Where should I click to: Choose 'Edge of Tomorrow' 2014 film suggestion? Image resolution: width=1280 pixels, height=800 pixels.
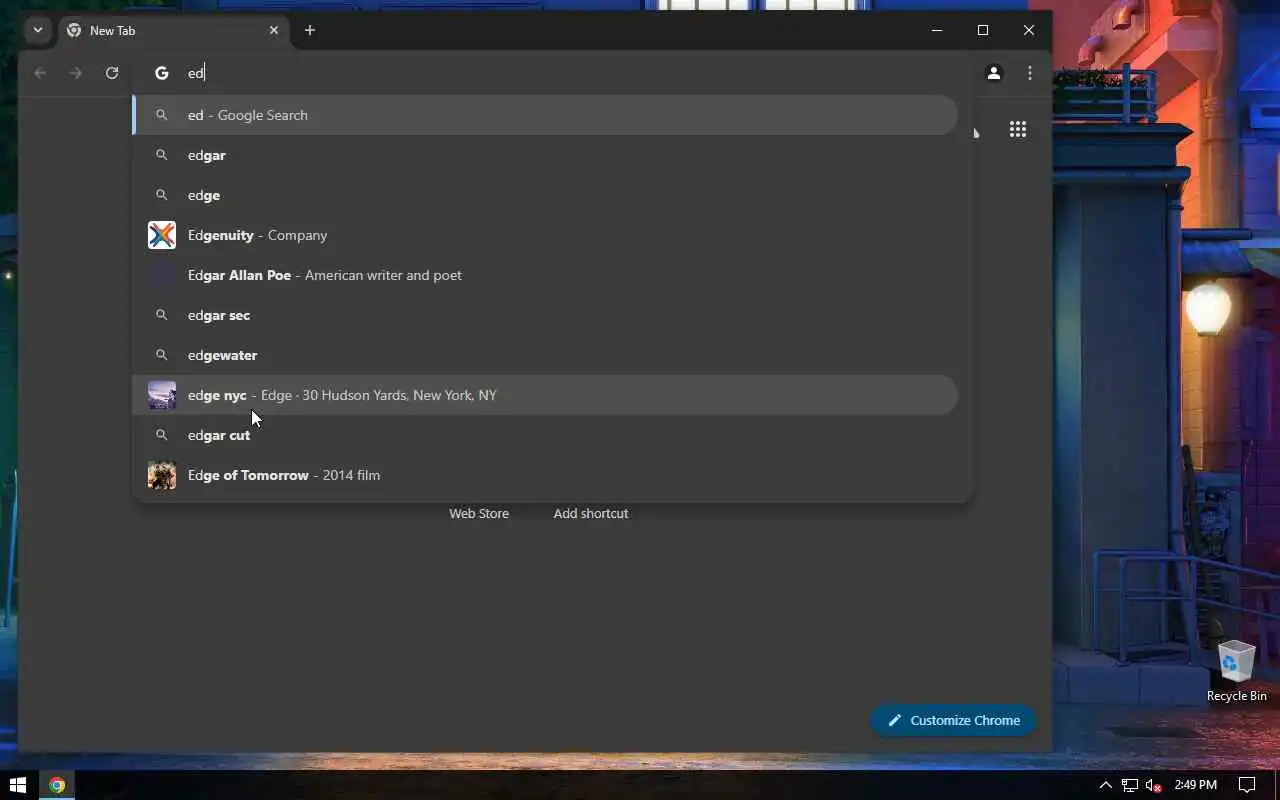pos(545,475)
